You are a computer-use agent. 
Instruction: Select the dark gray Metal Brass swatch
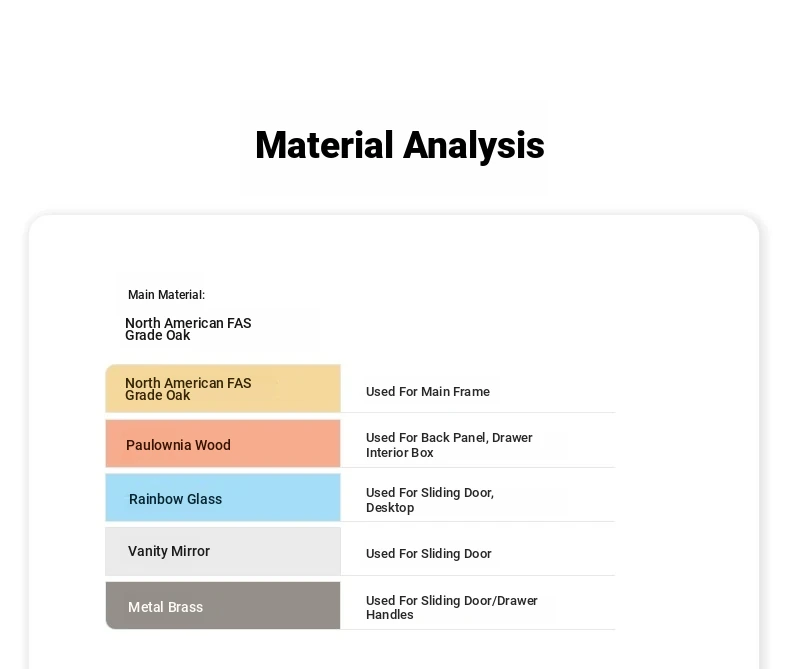click(x=223, y=606)
